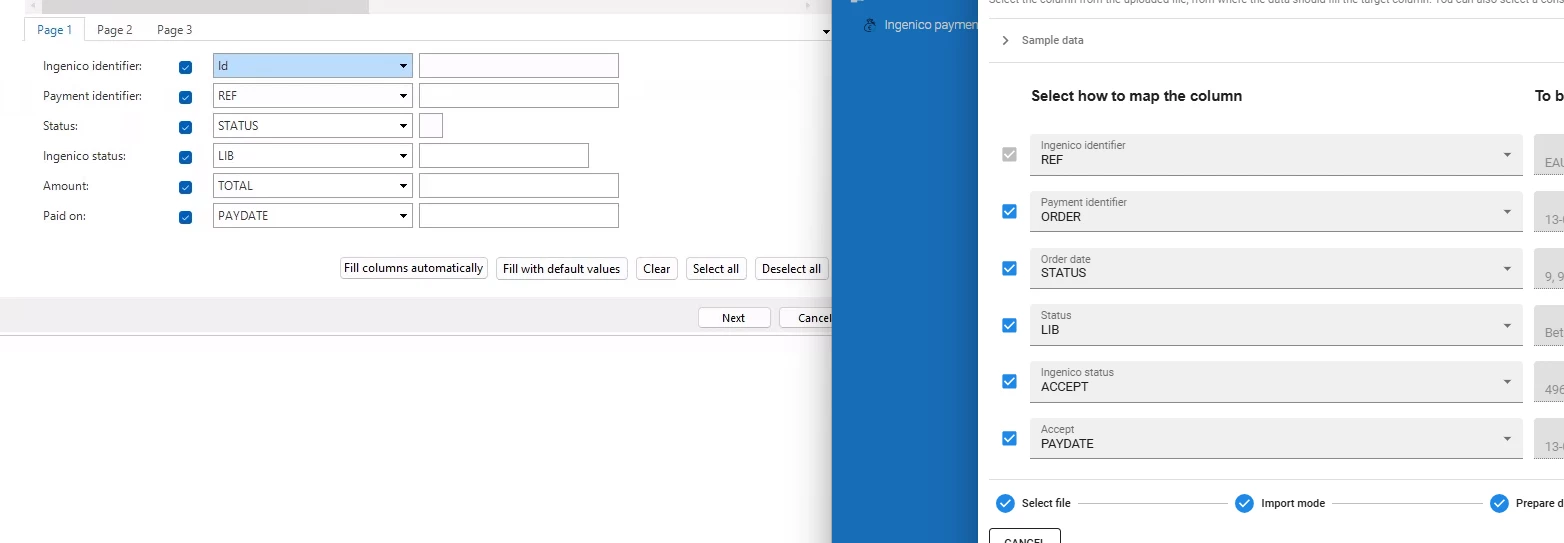Switch to the Page 2 tab
1564x543 pixels.
pos(115,30)
